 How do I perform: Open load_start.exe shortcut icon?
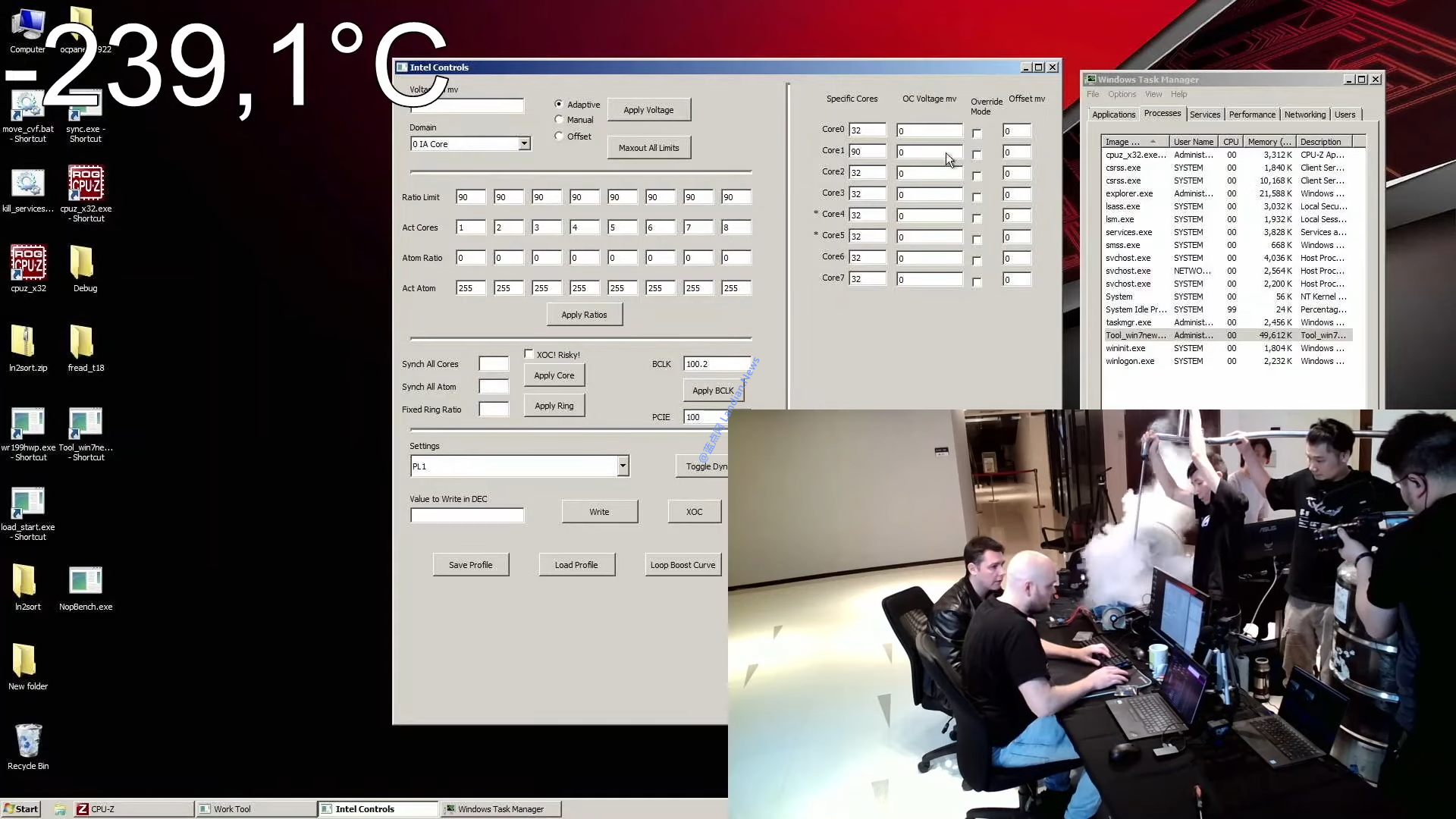point(28,513)
